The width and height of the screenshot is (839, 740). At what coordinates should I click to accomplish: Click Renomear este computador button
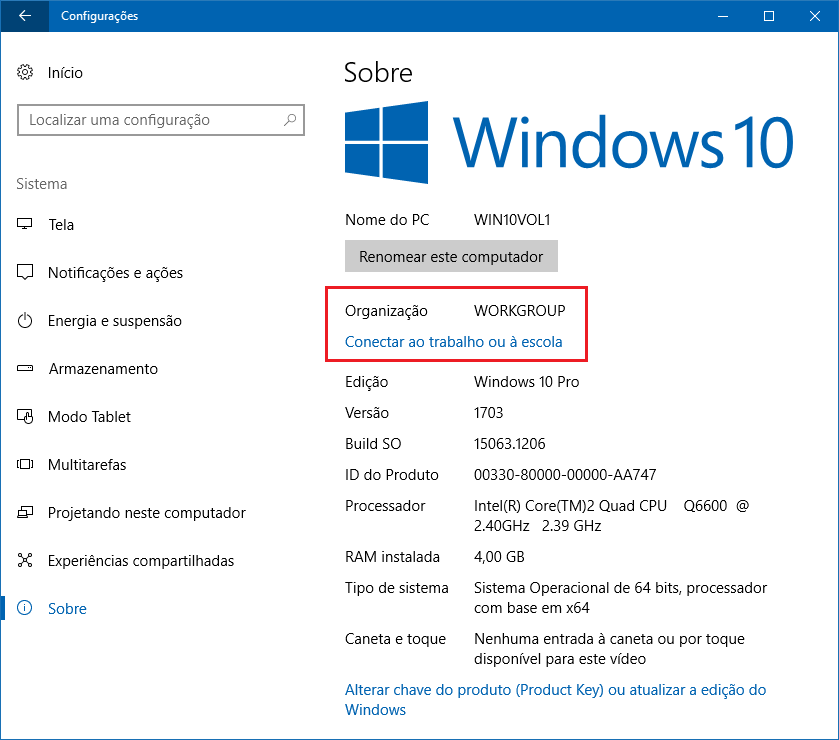click(x=451, y=256)
